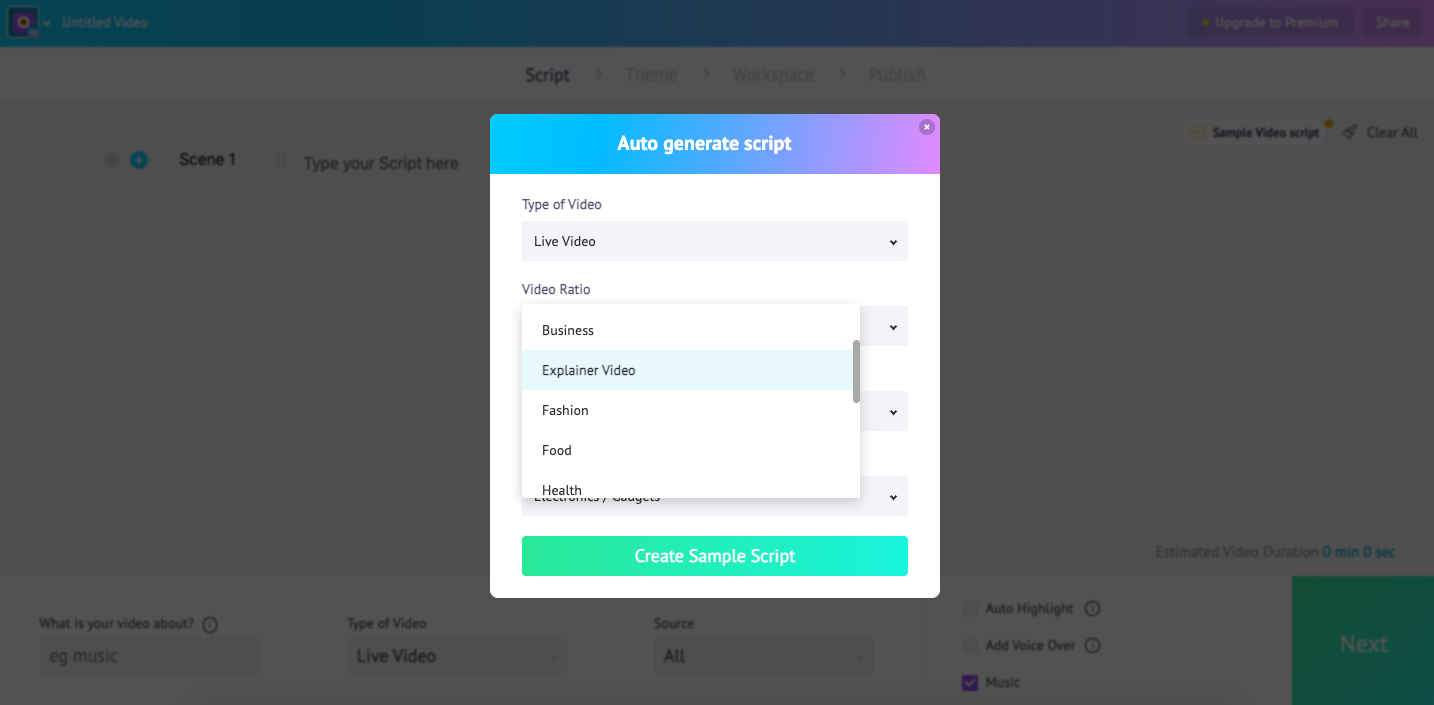Click info icon beside 'What is your video about?'
Screen dimensions: 1434x705
pyautogui.click(x=210, y=625)
